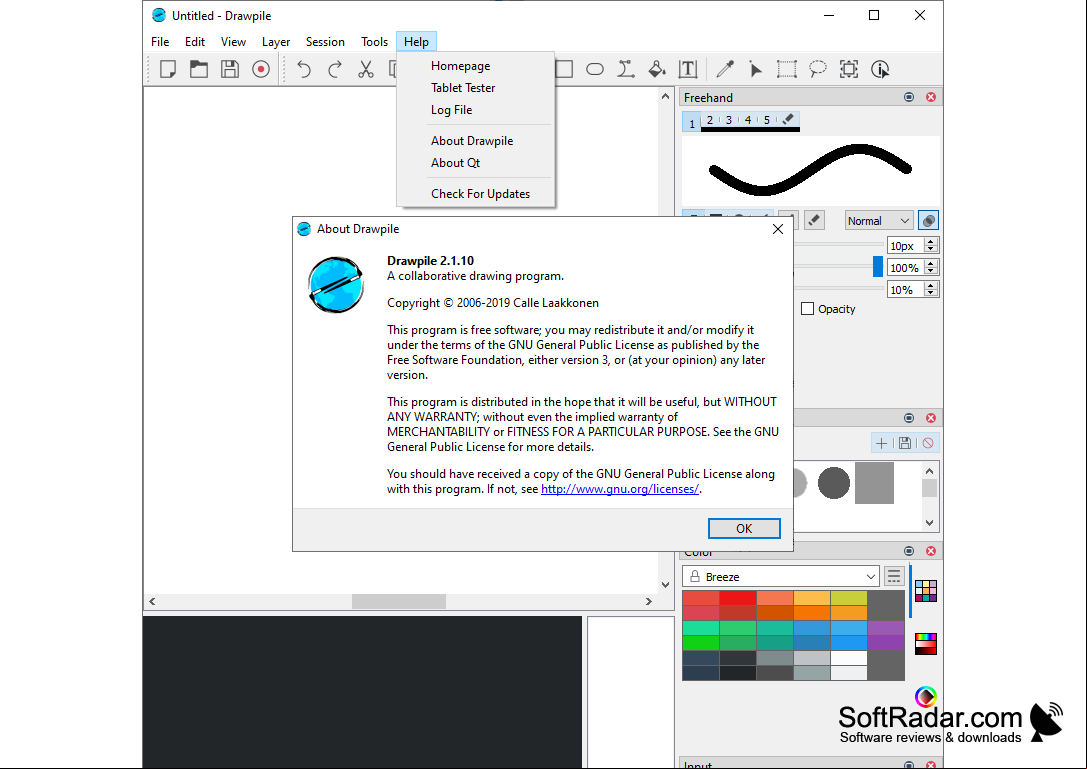Float the Freehand dock panel
Screen dimensions: 1087x769
(909, 97)
